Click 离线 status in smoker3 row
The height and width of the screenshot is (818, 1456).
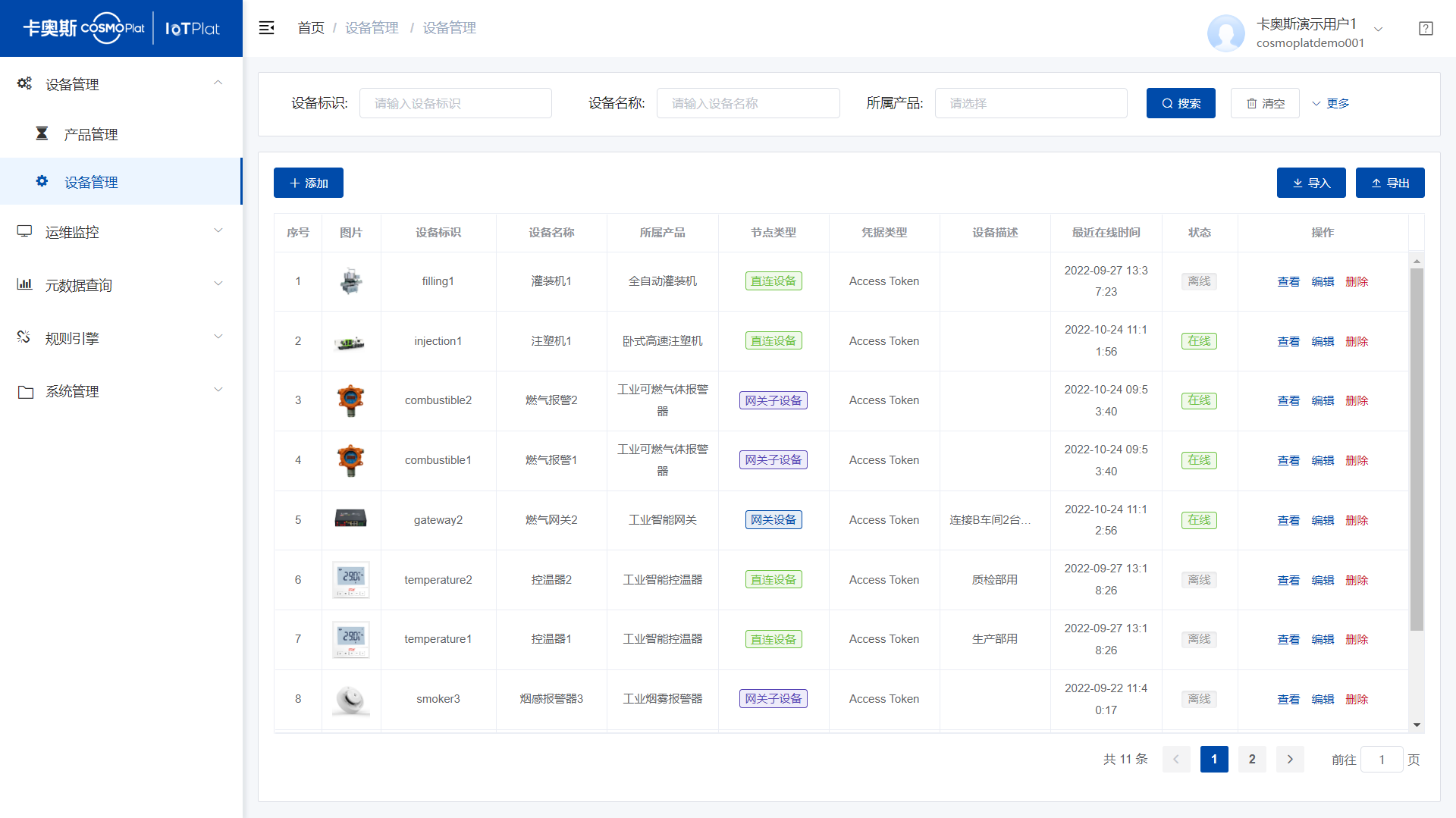click(1199, 699)
